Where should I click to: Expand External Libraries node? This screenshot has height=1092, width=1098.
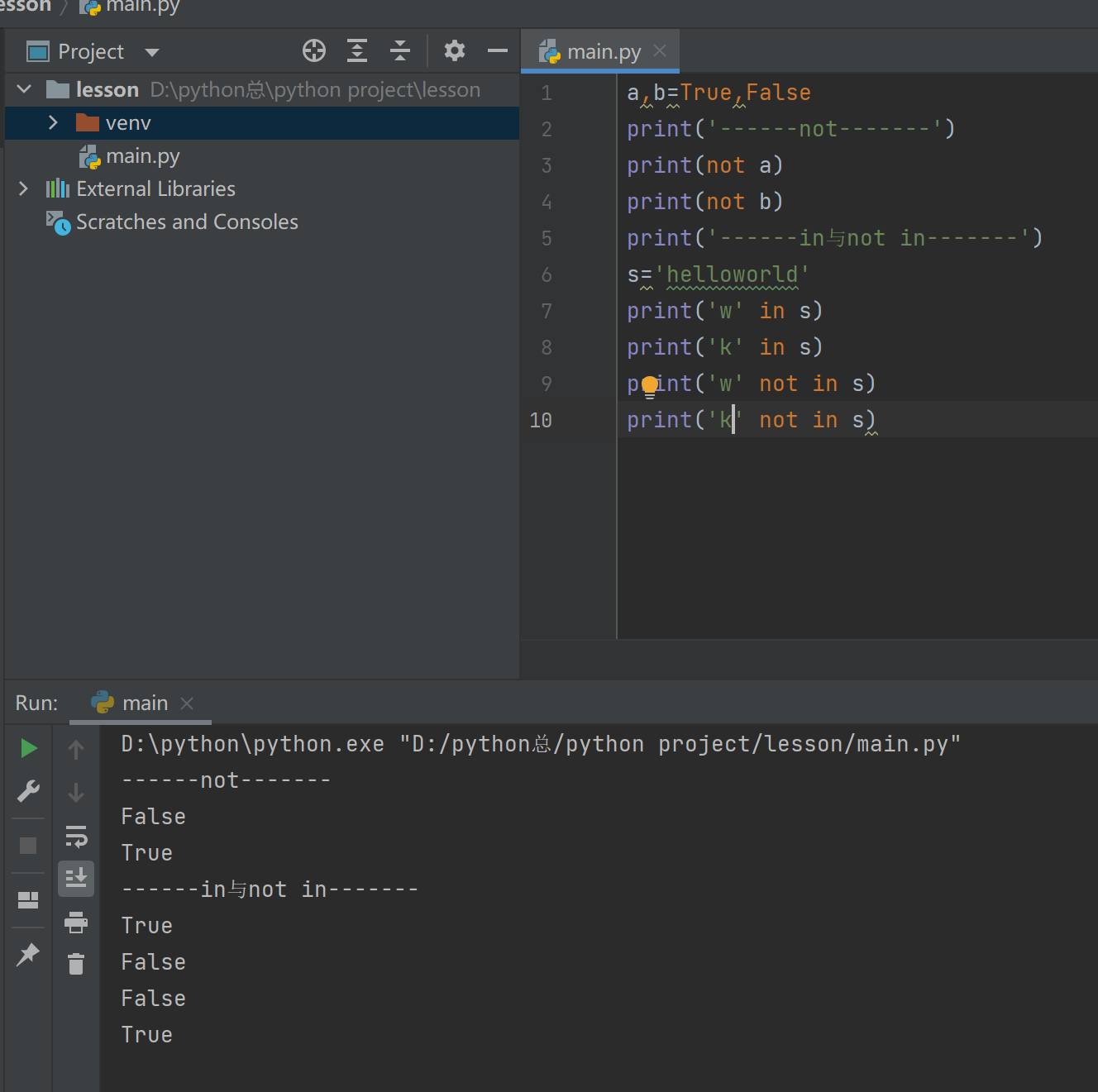(x=23, y=188)
